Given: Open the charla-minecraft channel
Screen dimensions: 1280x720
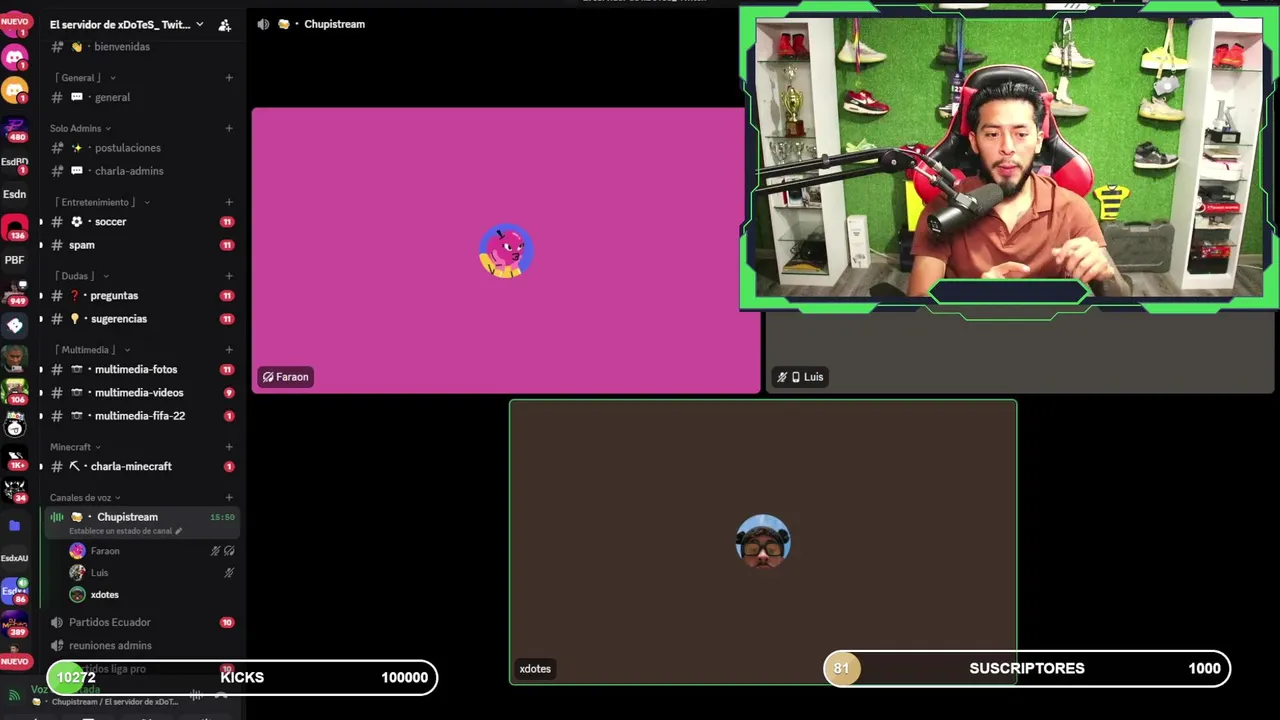Looking at the screenshot, I should coord(140,467).
